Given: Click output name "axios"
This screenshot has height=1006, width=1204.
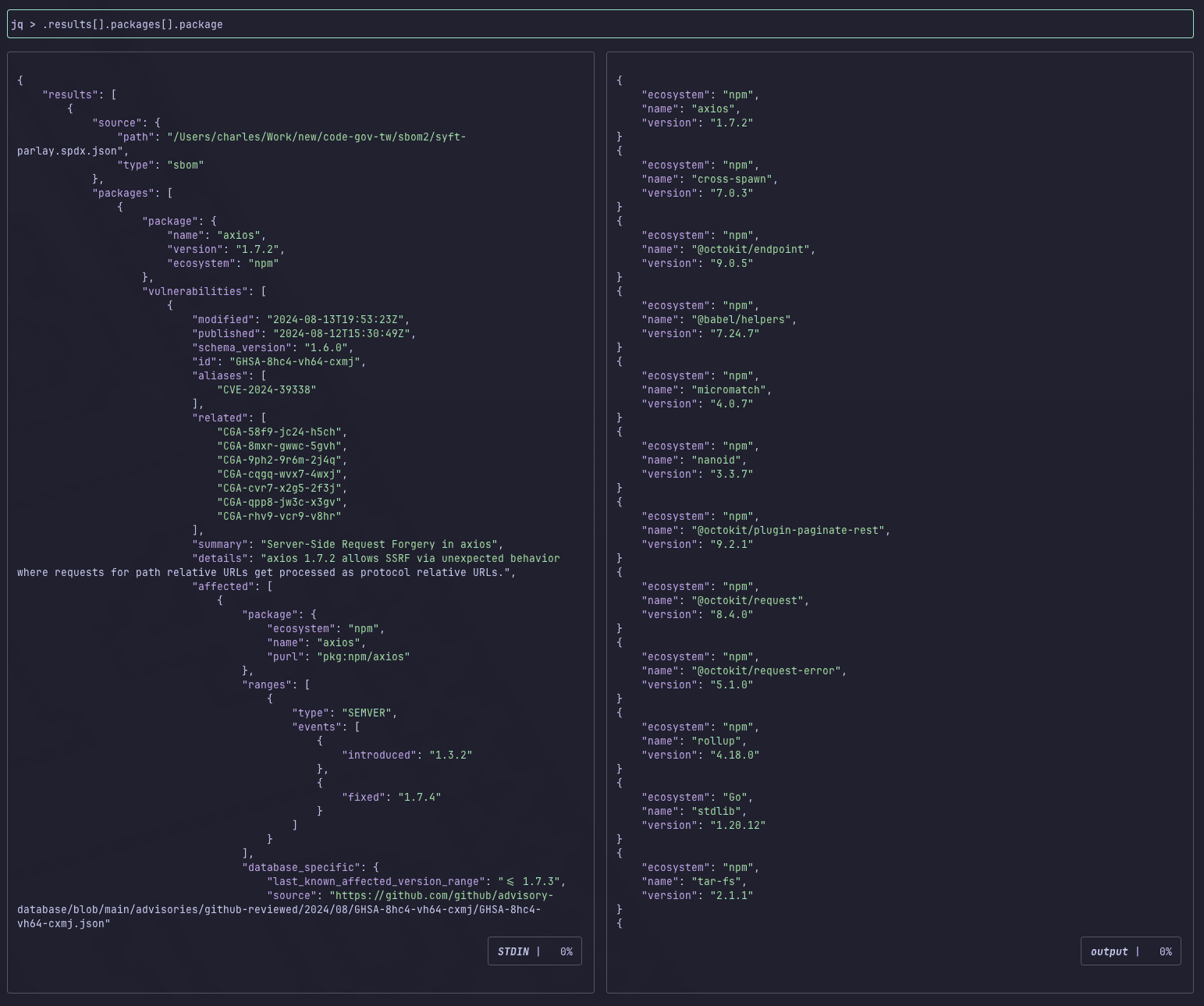Looking at the screenshot, I should click(x=713, y=108).
